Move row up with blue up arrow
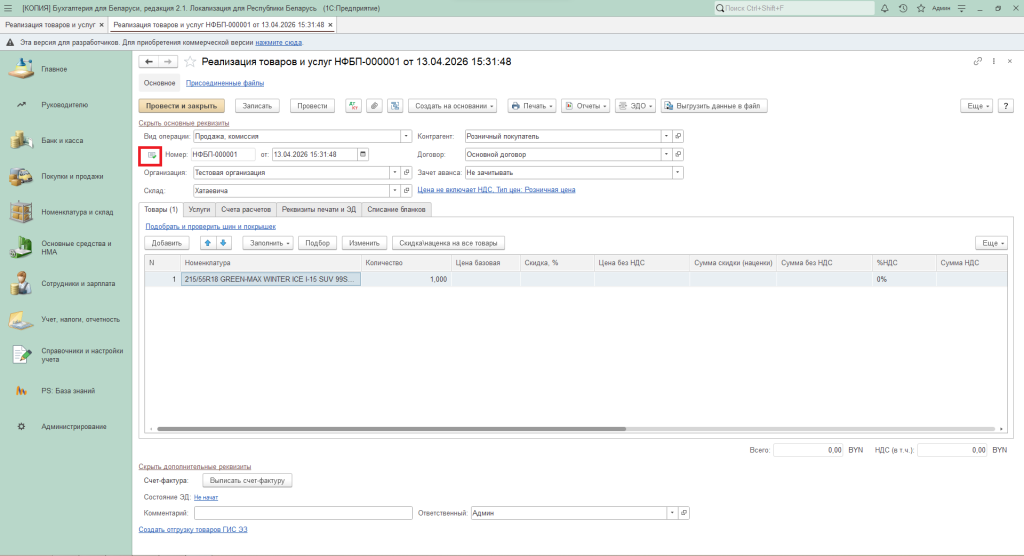The height and width of the screenshot is (556, 1024). tap(208, 243)
